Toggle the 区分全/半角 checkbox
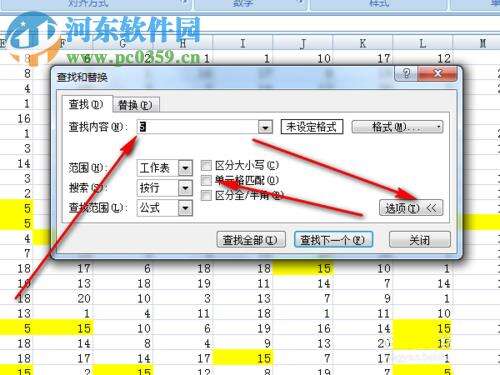500x375 pixels. click(206, 195)
